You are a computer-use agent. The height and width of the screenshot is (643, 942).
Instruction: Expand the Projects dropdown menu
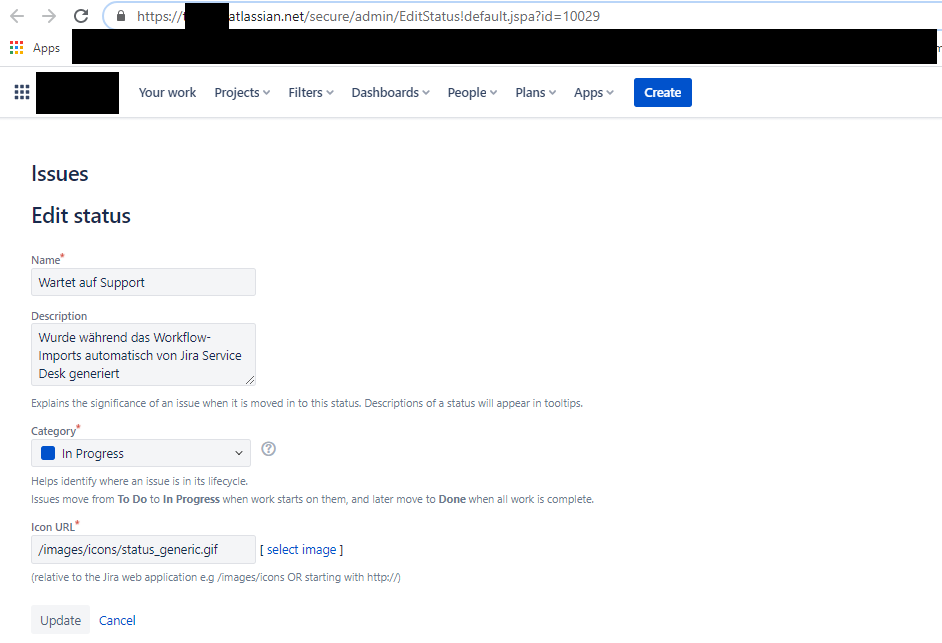click(x=242, y=93)
